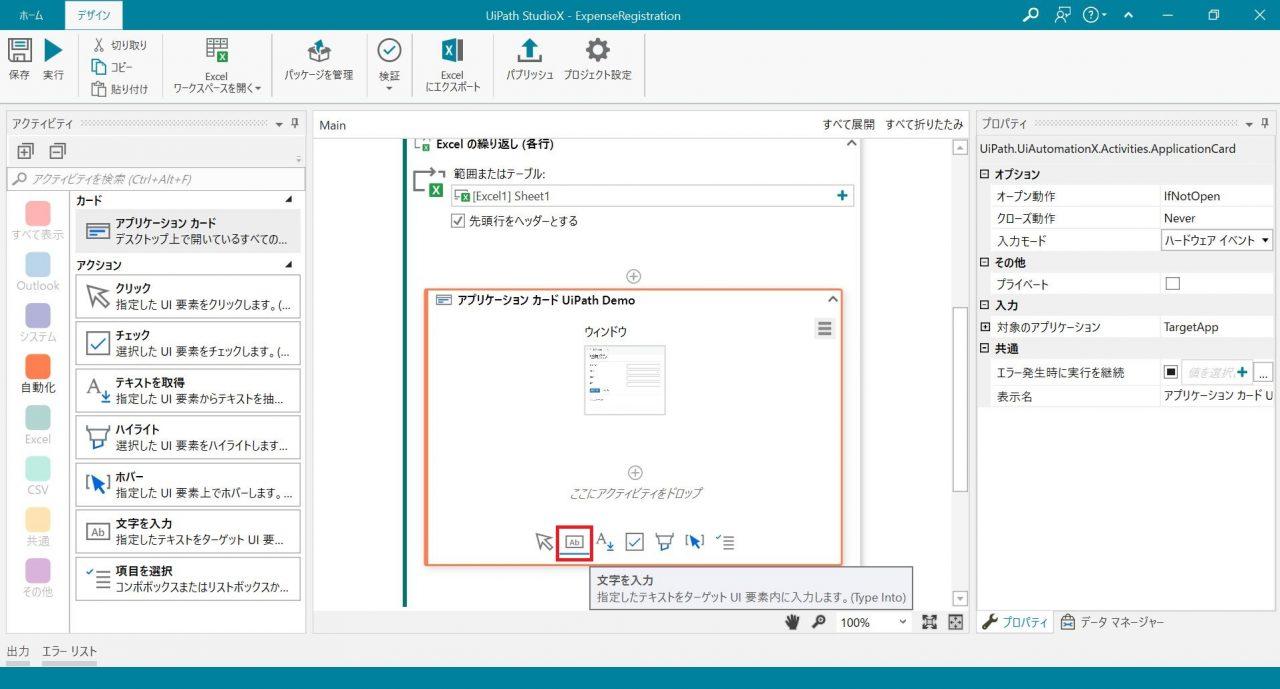Open the 出力 output panel tab
The width and height of the screenshot is (1280, 689).
pos(18,651)
